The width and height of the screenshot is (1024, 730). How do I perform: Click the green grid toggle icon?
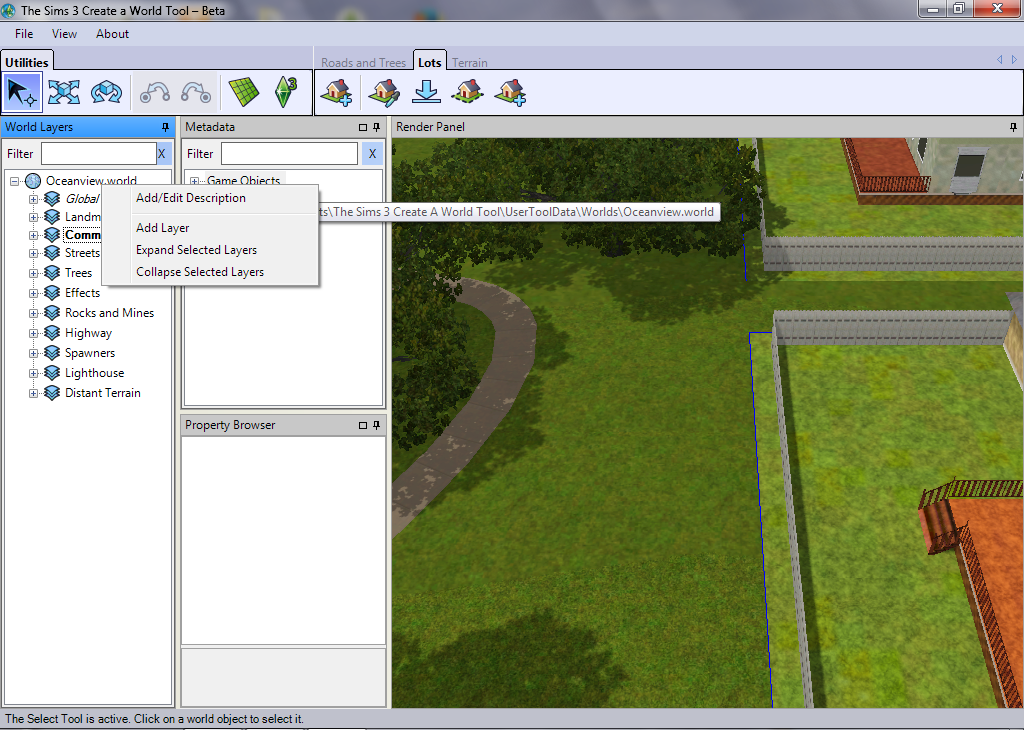click(x=243, y=92)
